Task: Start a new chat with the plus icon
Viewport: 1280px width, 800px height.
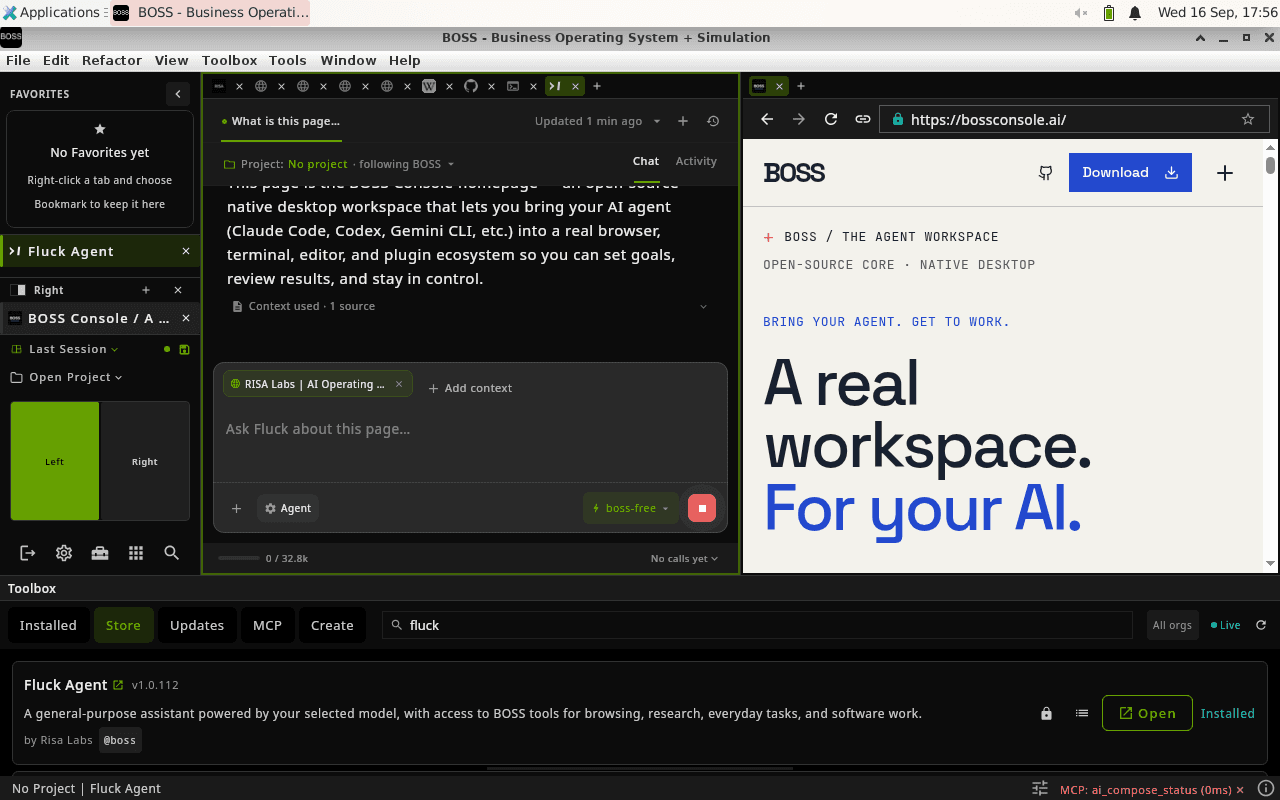Action: click(x=683, y=121)
